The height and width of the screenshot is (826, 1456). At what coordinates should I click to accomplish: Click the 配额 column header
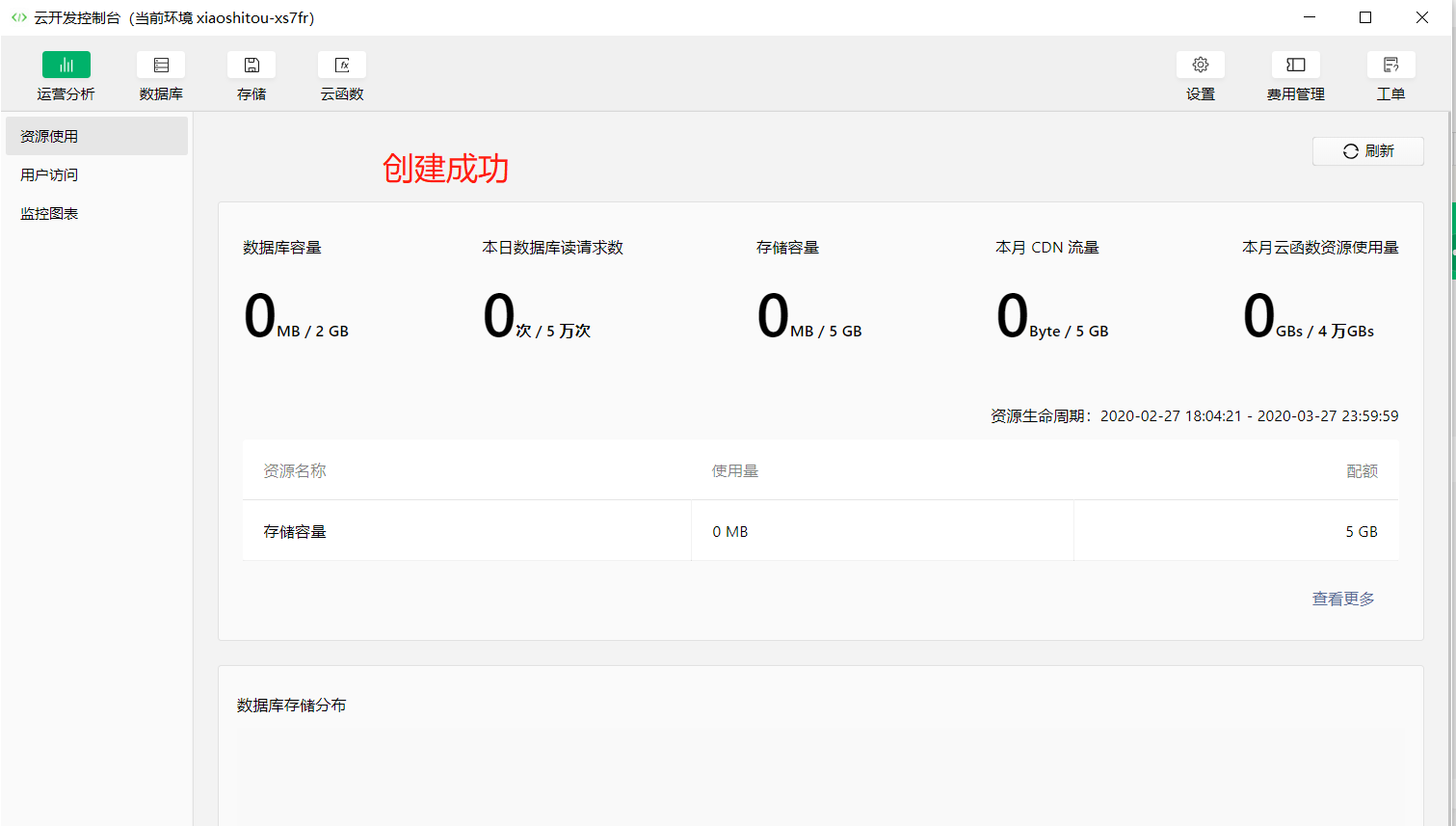tap(1362, 470)
